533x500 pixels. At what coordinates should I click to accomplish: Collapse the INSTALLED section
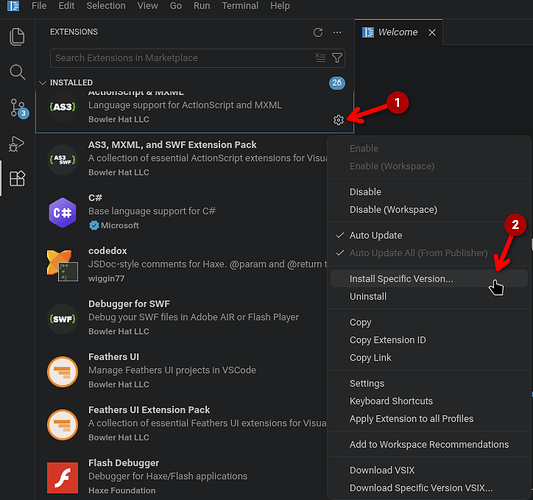tap(42, 83)
